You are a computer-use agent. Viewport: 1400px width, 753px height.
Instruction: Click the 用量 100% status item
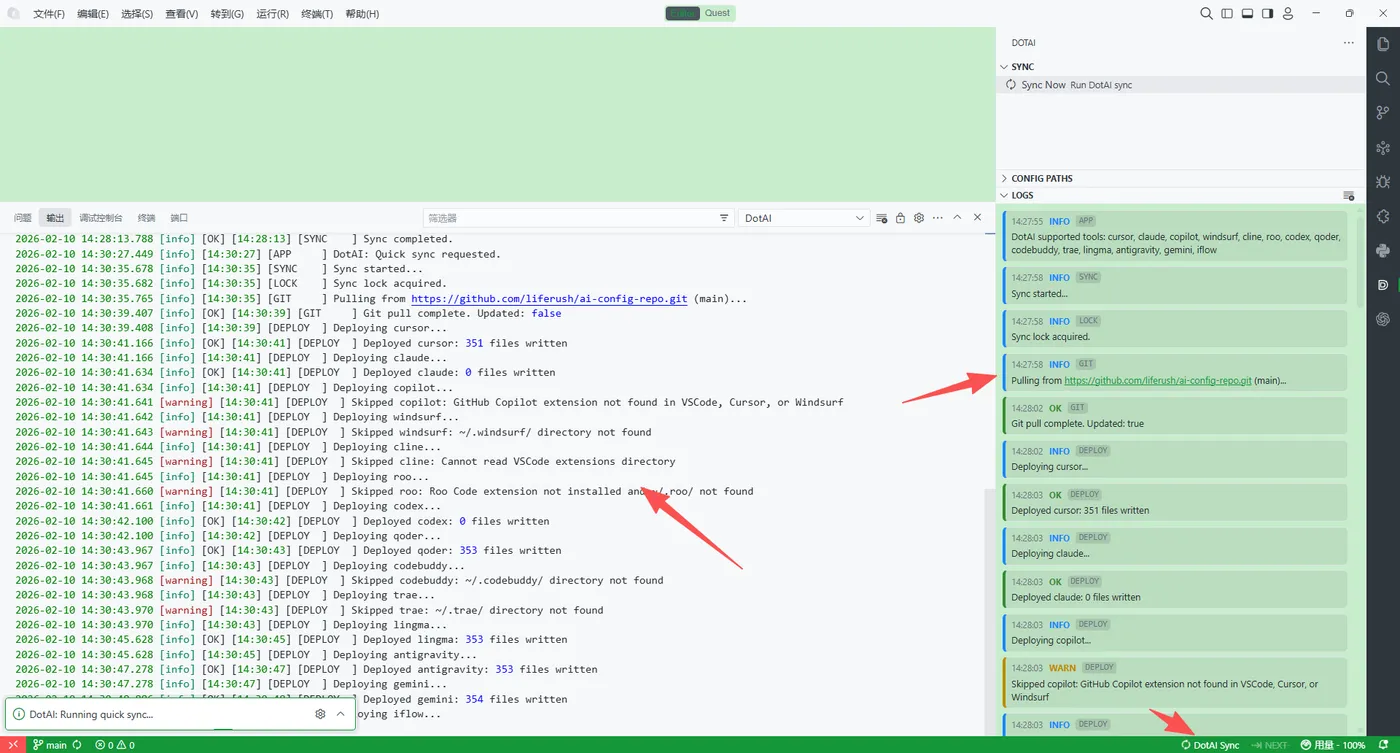click(x=1333, y=745)
